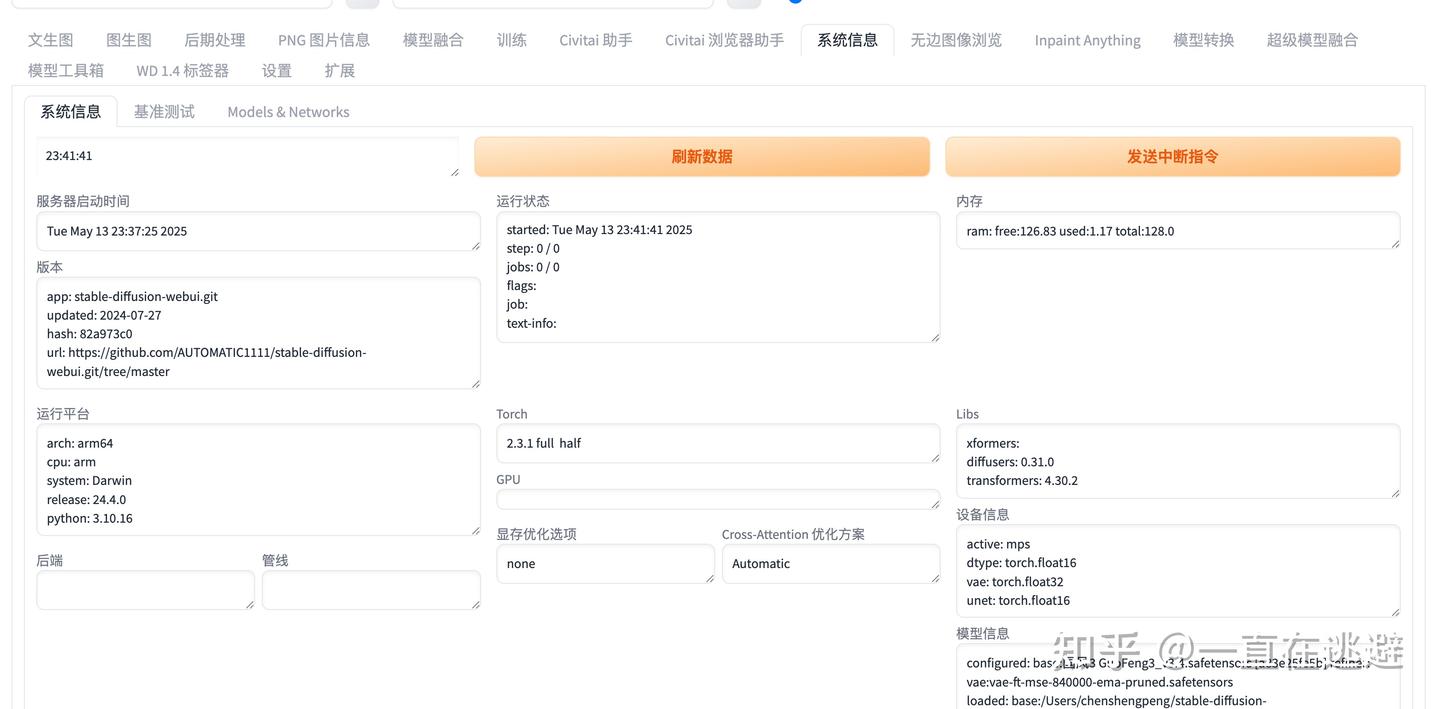Click the text unet: torch.float16
The width and height of the screenshot is (1440, 709).
(x=1018, y=601)
